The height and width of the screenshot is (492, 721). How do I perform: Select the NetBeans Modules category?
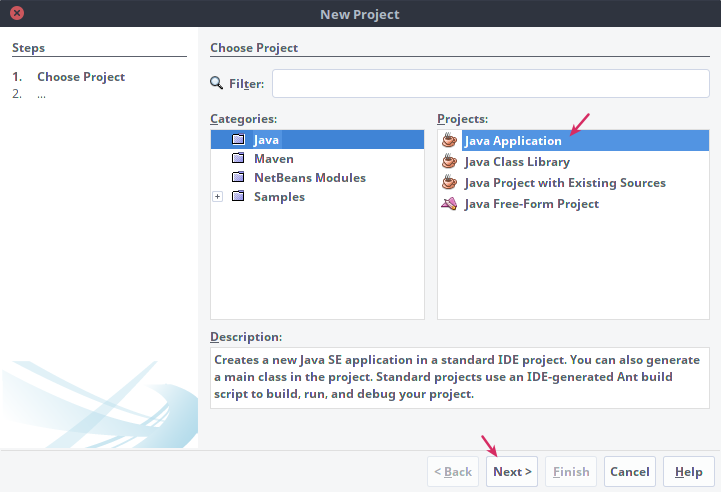click(310, 177)
